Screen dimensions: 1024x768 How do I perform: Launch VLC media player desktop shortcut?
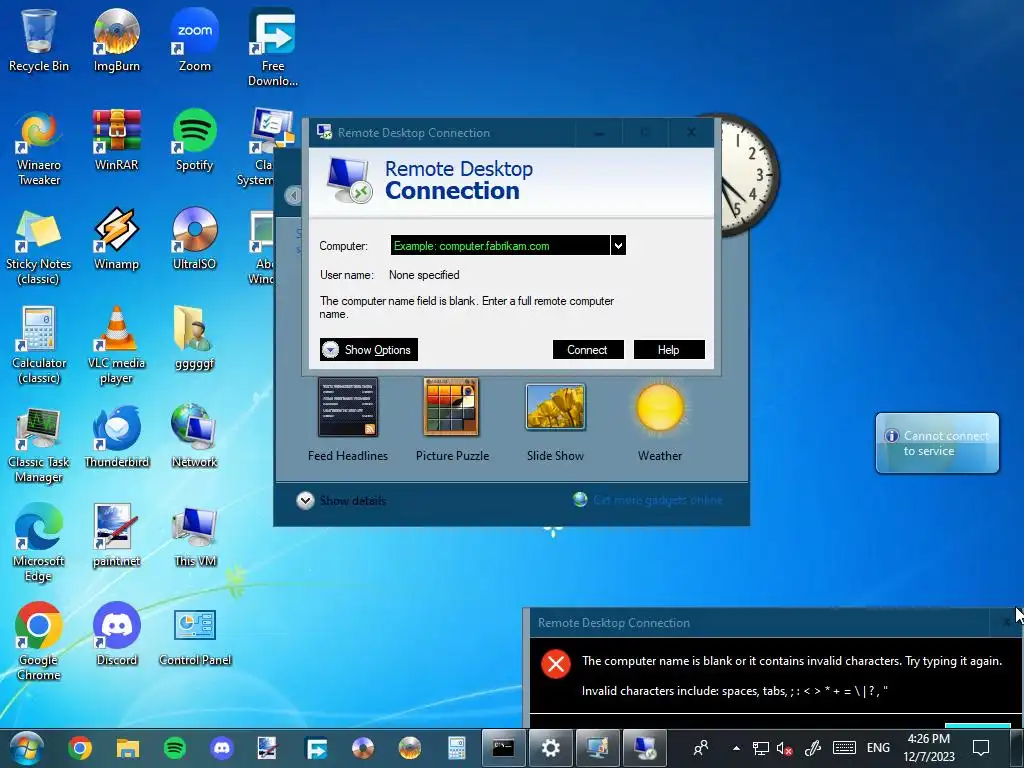click(x=116, y=346)
